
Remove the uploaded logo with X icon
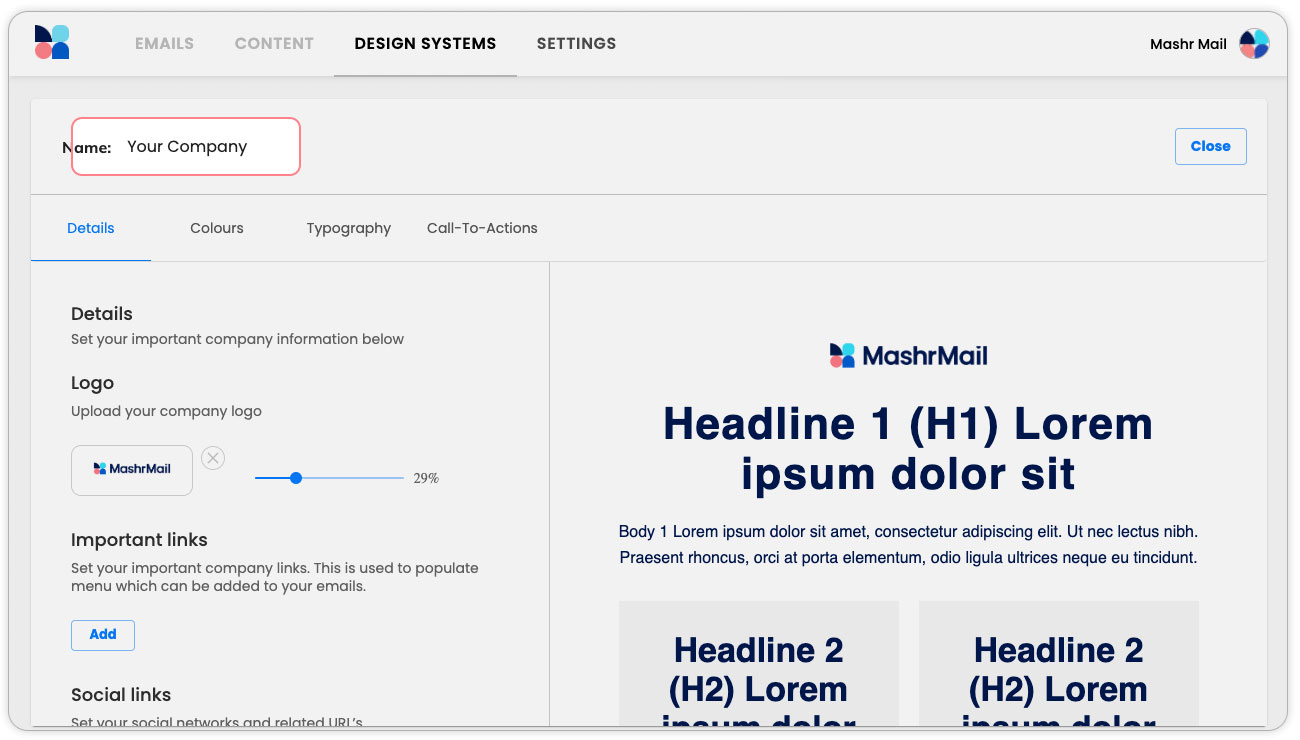click(213, 458)
